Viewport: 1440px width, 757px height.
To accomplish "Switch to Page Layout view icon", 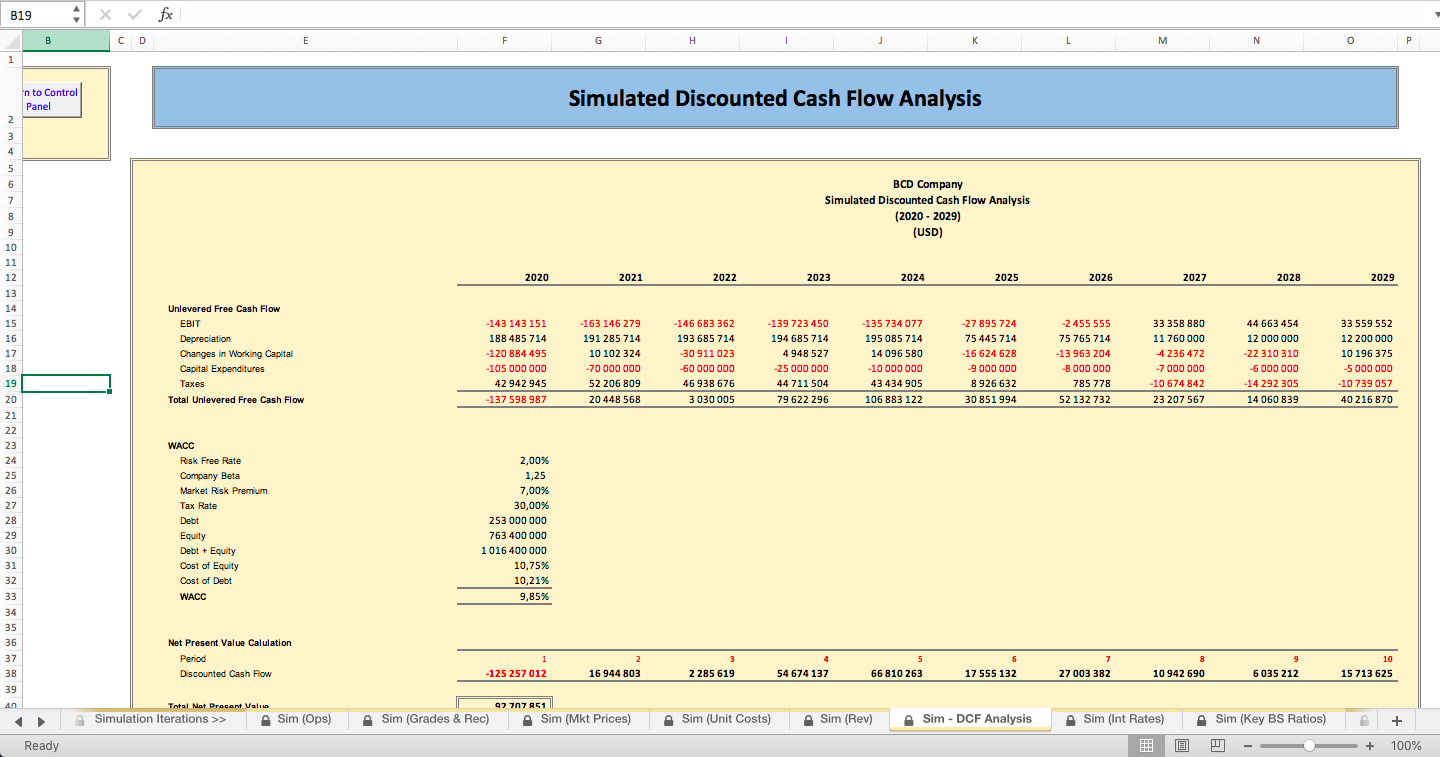I will 1182,746.
